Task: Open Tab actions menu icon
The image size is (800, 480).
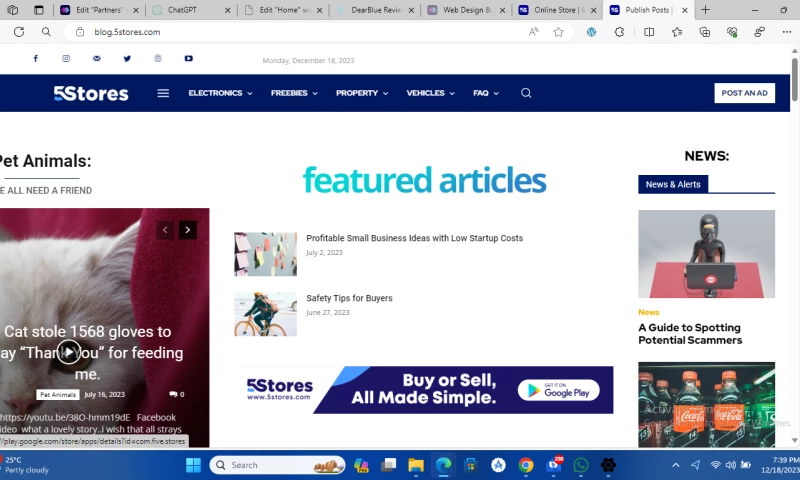Action: (39, 10)
